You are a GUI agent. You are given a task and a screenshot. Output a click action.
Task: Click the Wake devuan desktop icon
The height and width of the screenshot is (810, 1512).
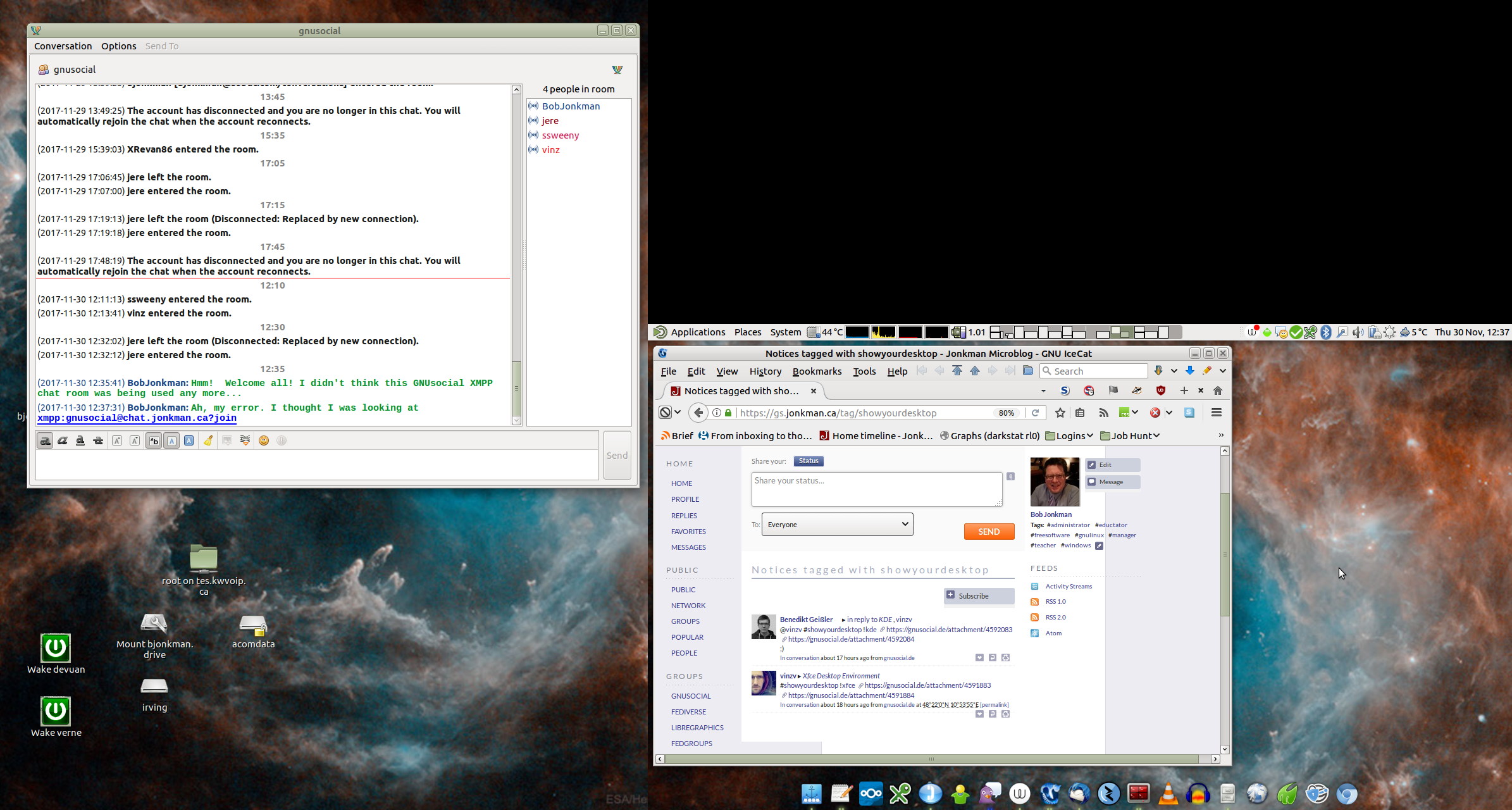(56, 654)
